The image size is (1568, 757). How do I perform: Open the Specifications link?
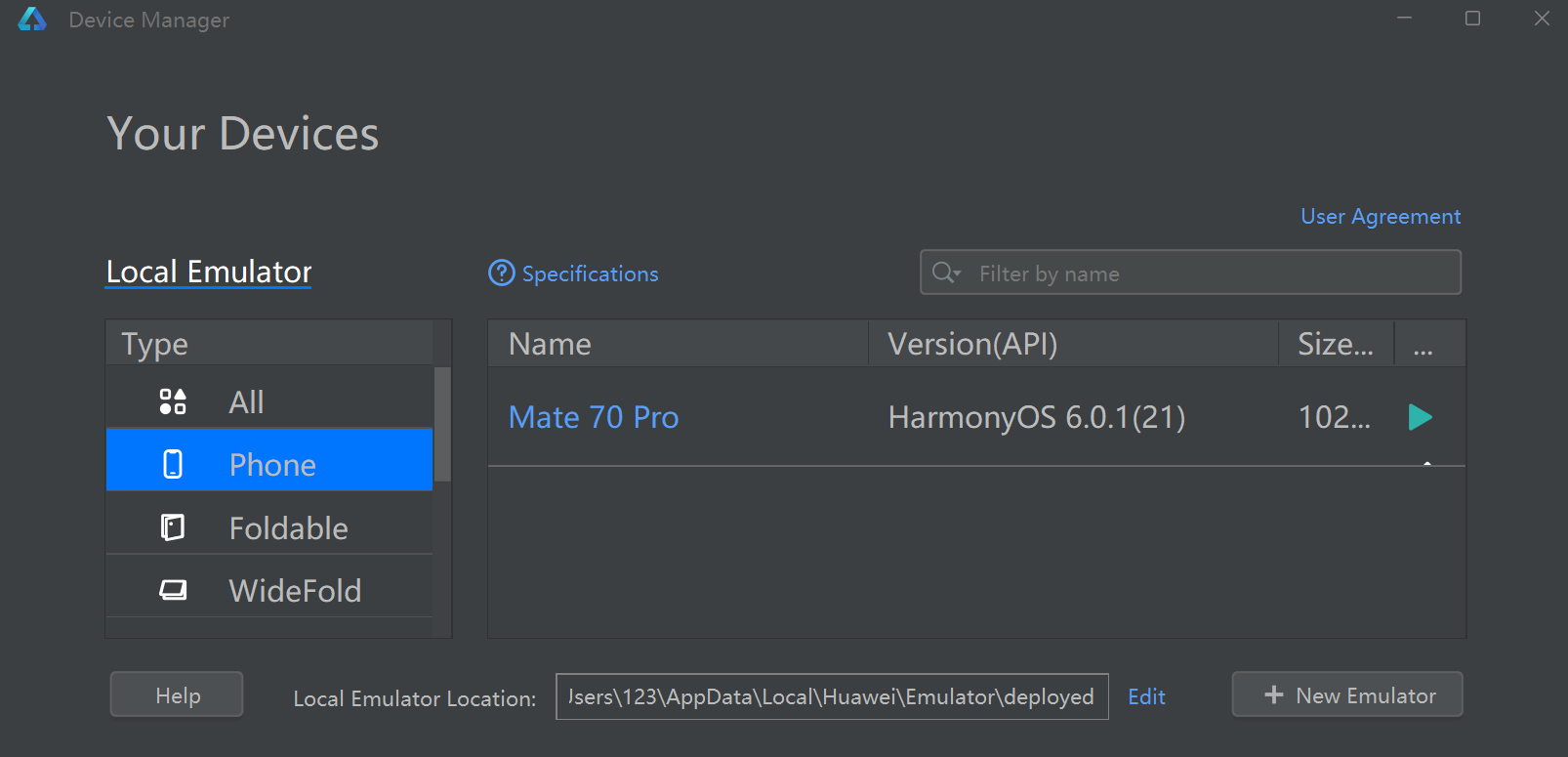pyautogui.click(x=590, y=273)
